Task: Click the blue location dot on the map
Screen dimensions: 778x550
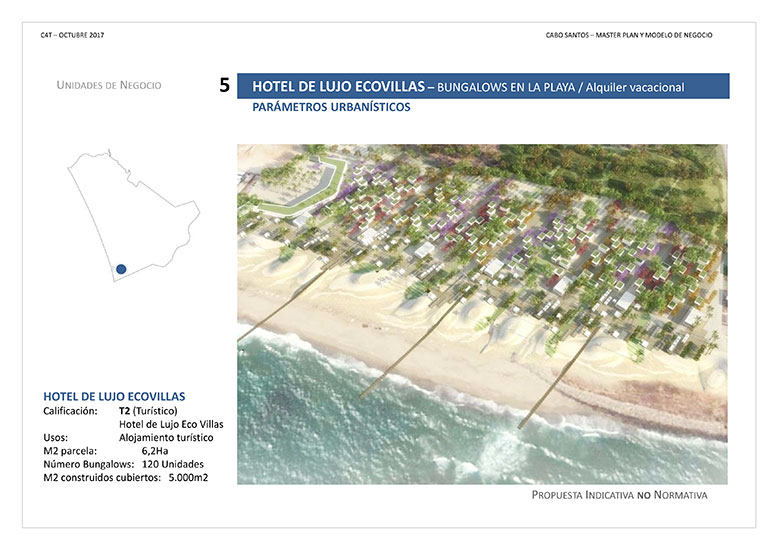Action: 121,268
